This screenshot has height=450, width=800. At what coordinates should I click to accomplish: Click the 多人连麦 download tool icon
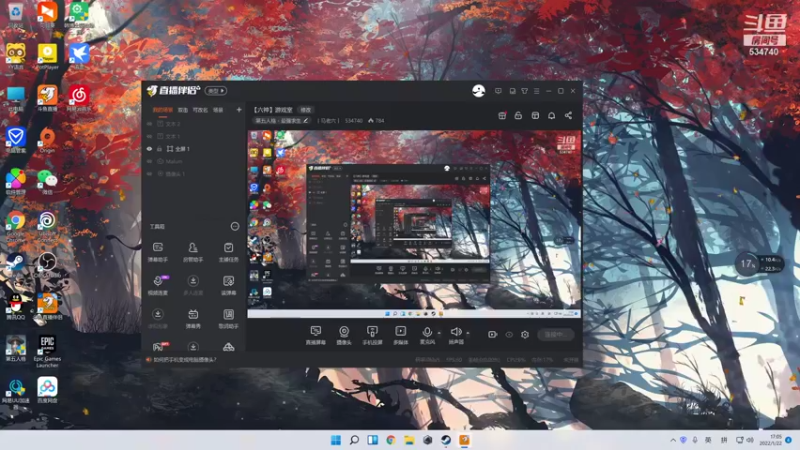pyautogui.click(x=193, y=281)
